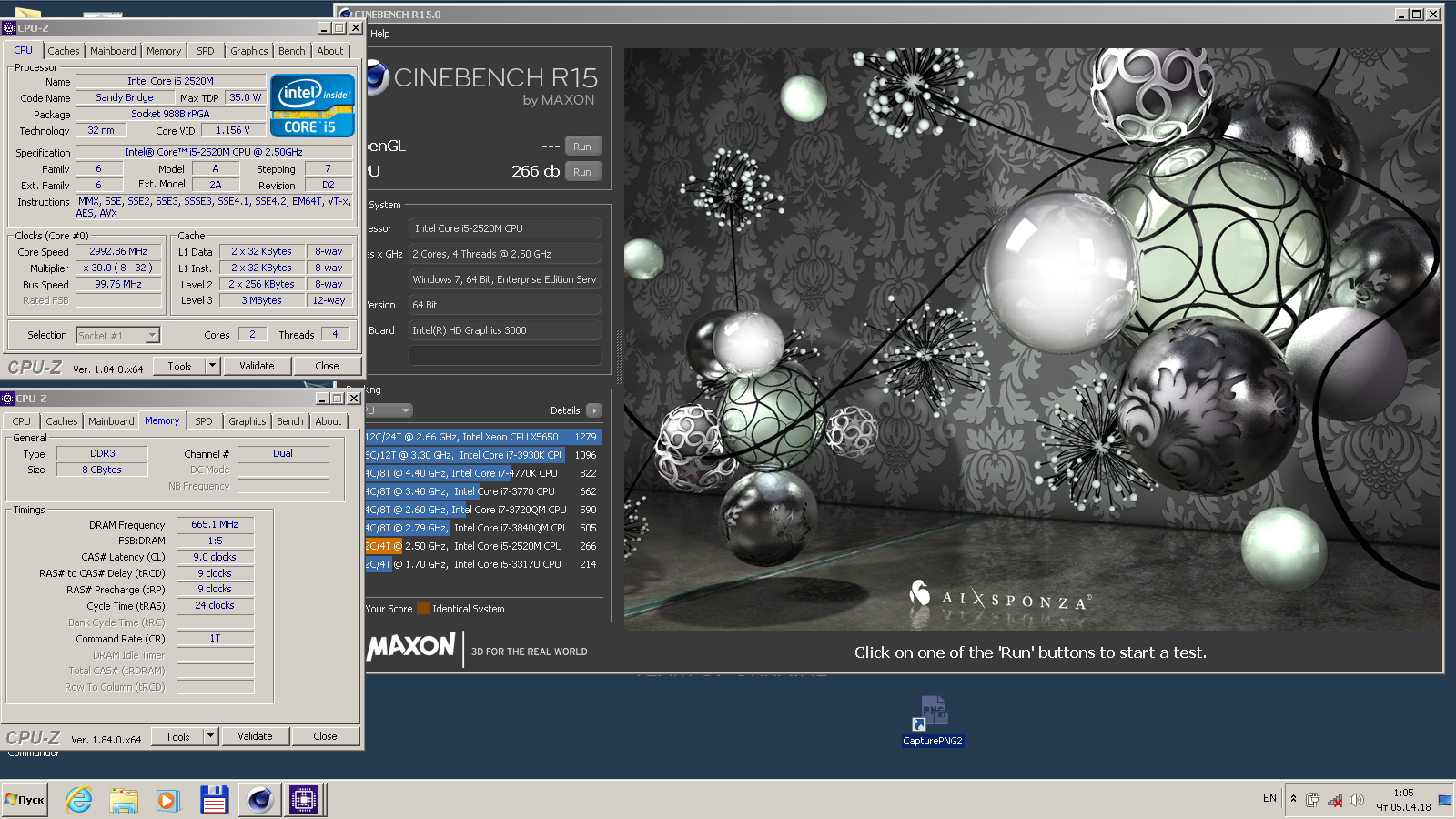Click Close button in bottom CPU-Z window
This screenshot has width=1456, height=819.
tap(325, 736)
